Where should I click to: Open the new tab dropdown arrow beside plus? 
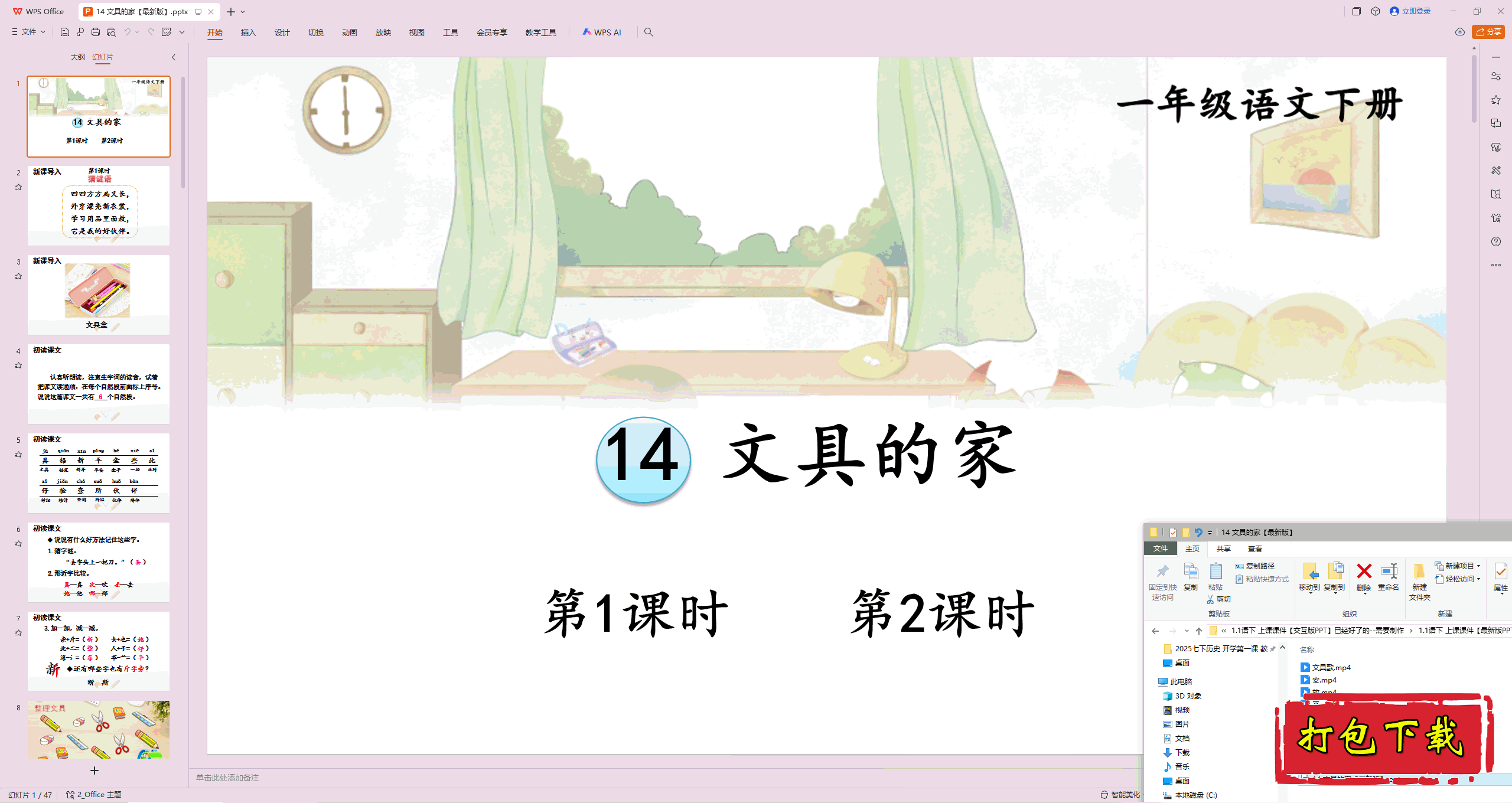click(x=243, y=12)
